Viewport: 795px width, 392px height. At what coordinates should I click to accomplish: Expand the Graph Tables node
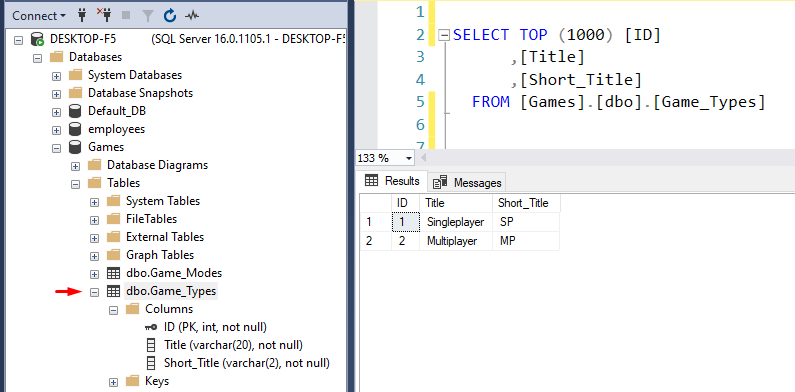pyautogui.click(x=94, y=256)
